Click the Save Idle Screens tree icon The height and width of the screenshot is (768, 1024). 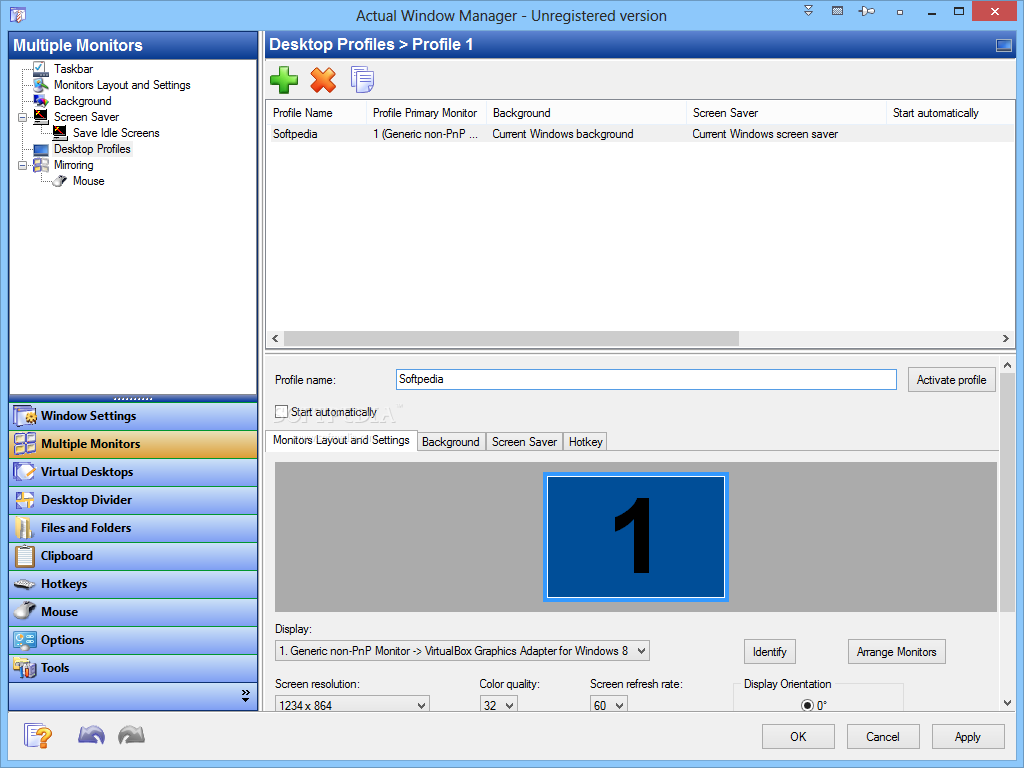59,133
